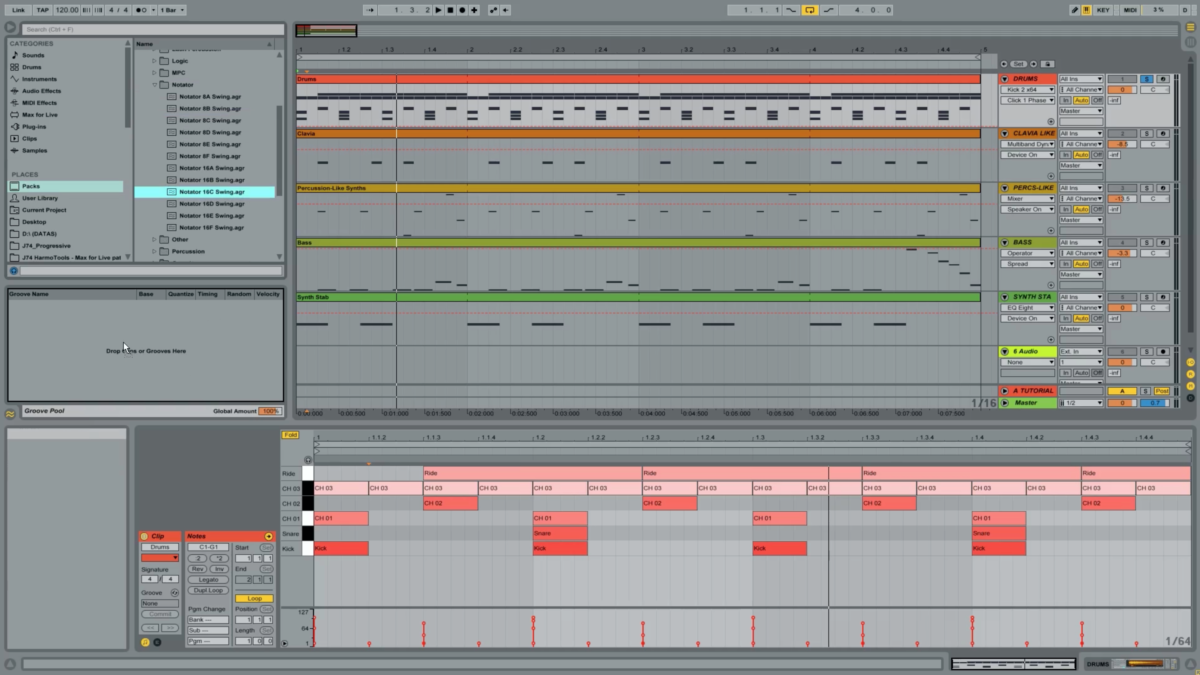Toggle the Loop switch in the transport bar
The height and width of the screenshot is (675, 1200).
pyautogui.click(x=810, y=9)
